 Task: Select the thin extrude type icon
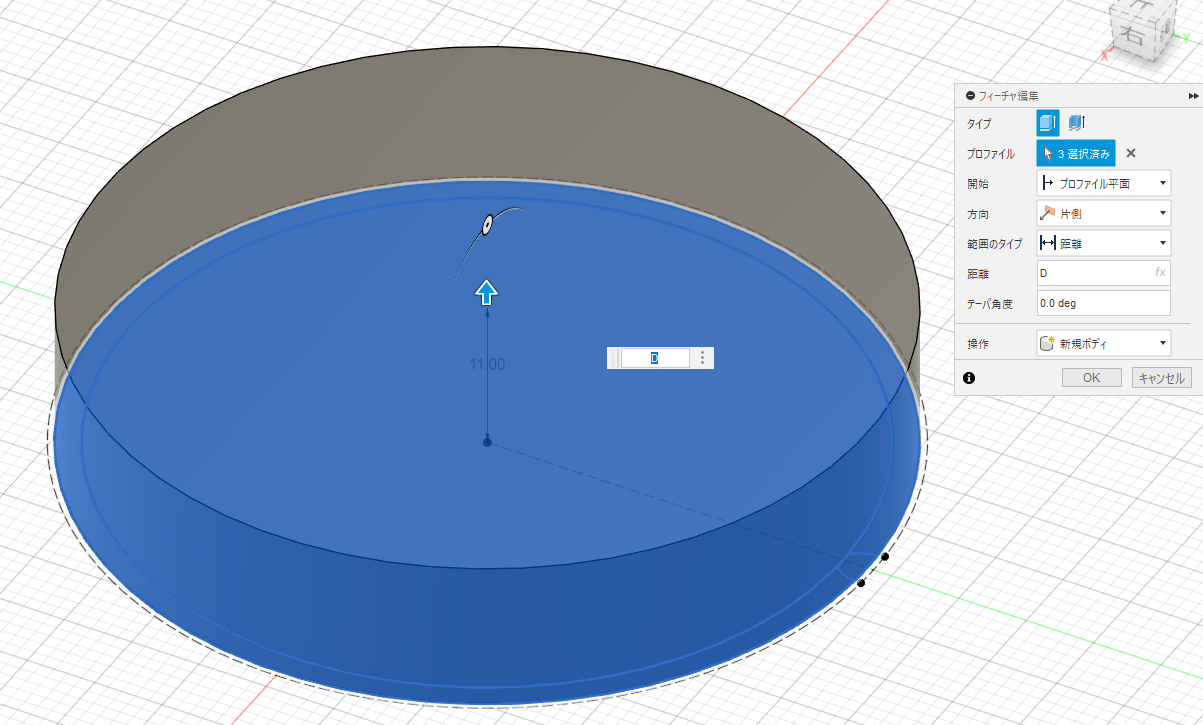[1077, 123]
